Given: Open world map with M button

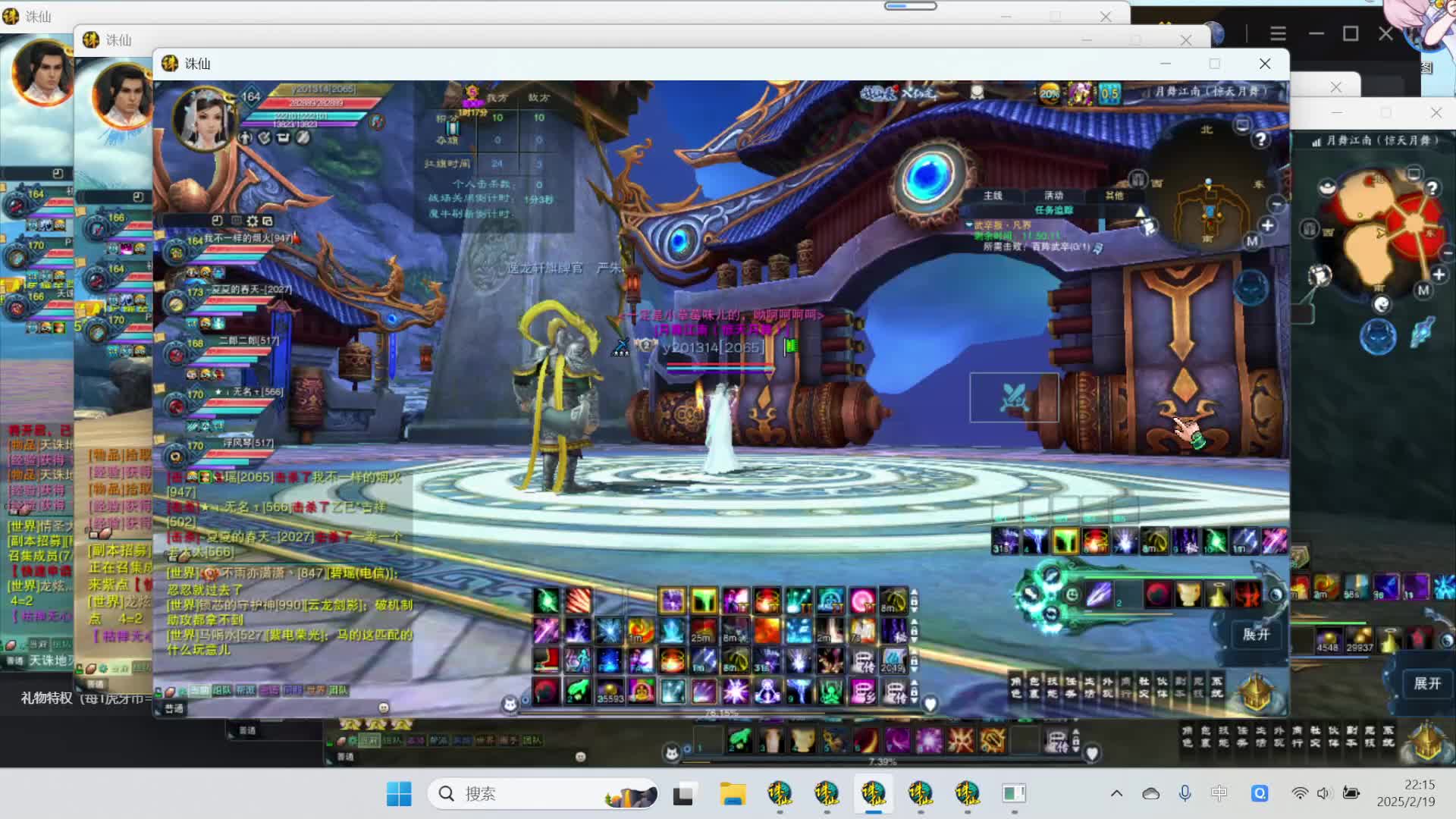Looking at the screenshot, I should pos(1252,241).
